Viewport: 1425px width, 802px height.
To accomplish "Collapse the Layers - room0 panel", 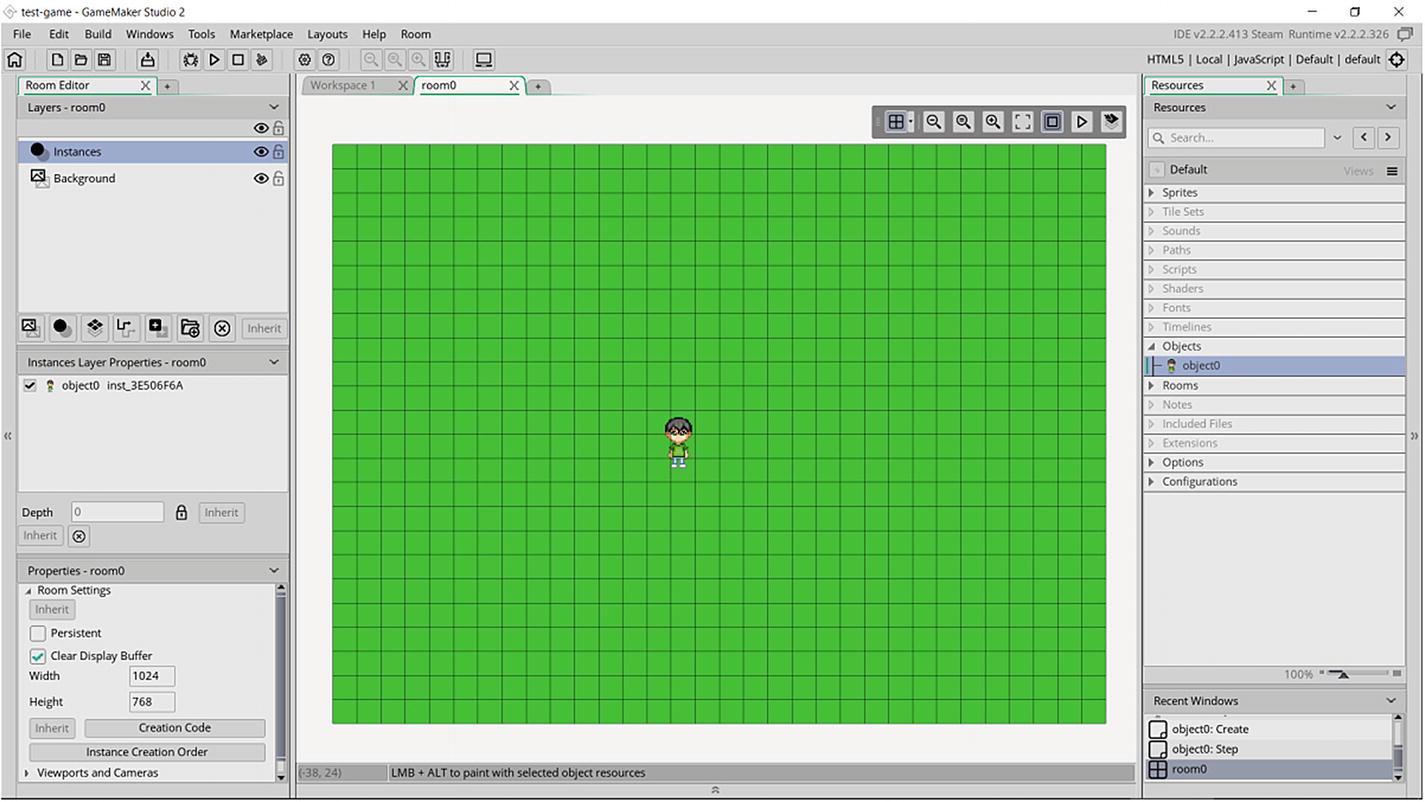I will (274, 108).
